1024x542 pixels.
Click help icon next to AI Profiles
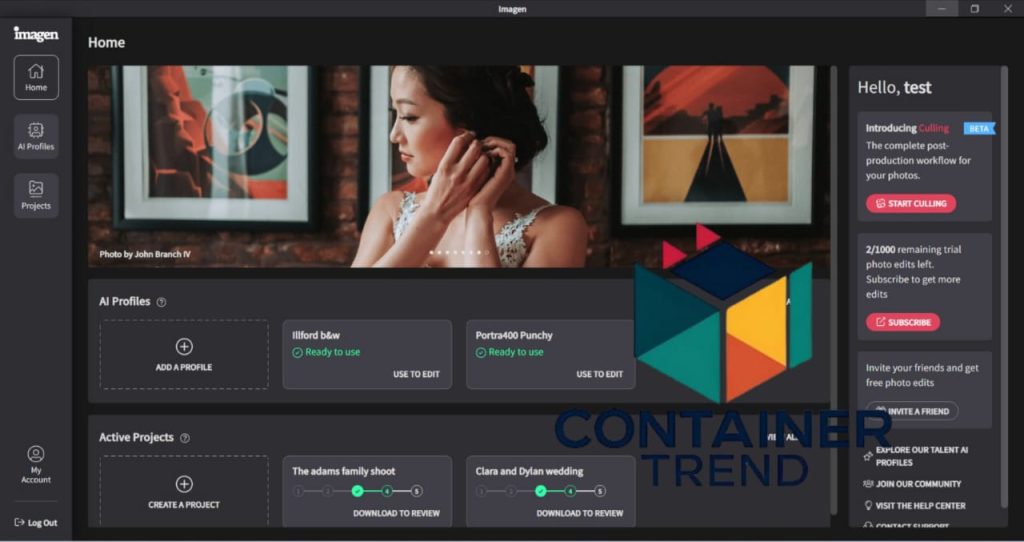[x=161, y=302]
